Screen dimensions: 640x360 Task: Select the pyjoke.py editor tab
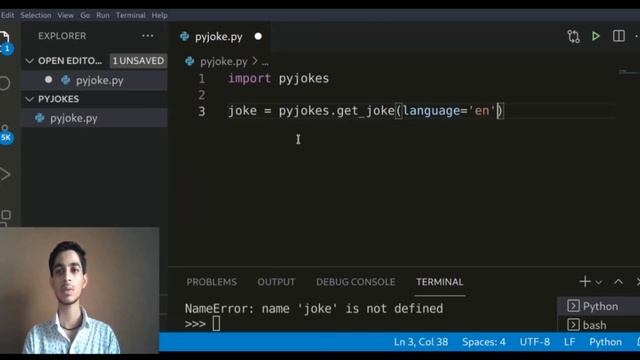218,37
